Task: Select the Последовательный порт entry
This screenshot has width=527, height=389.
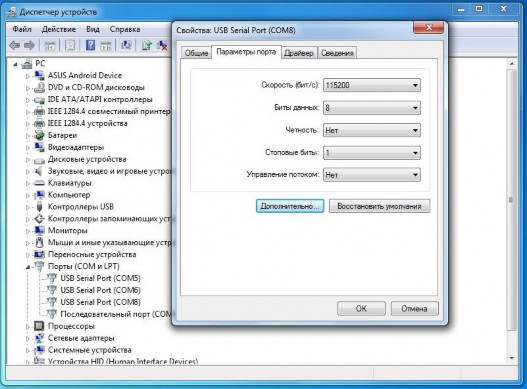Action: pos(116,314)
